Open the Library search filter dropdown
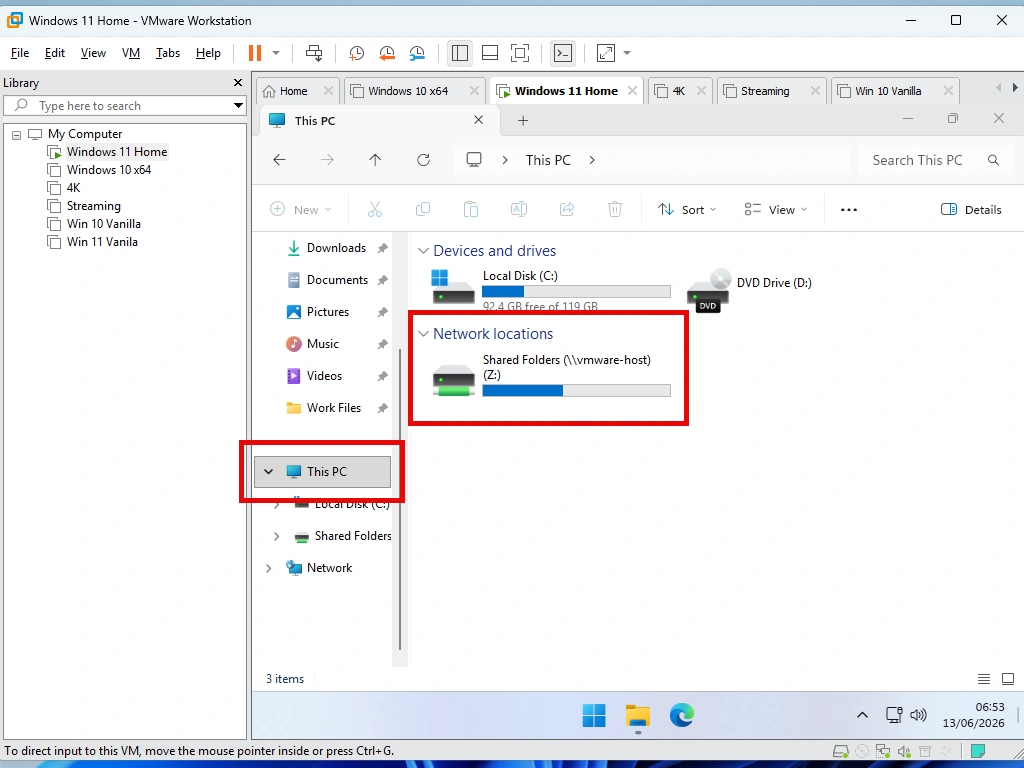 [x=238, y=105]
